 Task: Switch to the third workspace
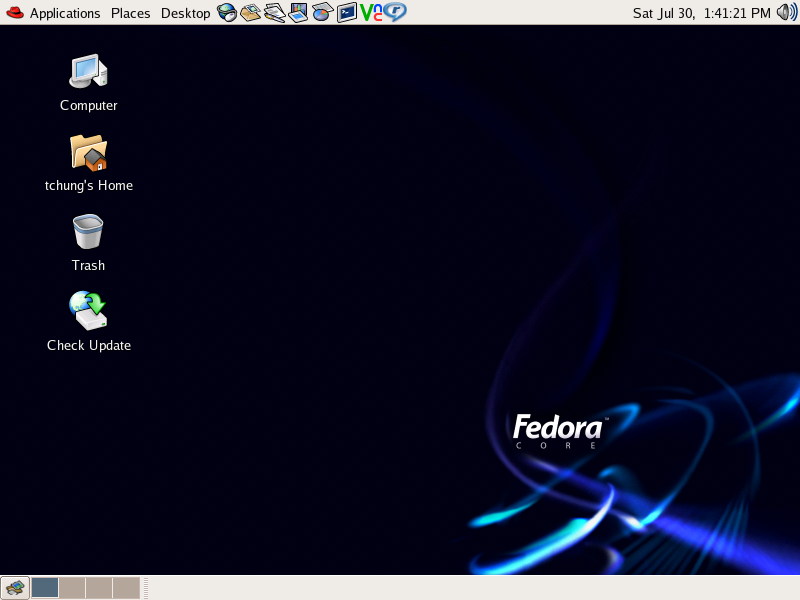click(x=99, y=588)
